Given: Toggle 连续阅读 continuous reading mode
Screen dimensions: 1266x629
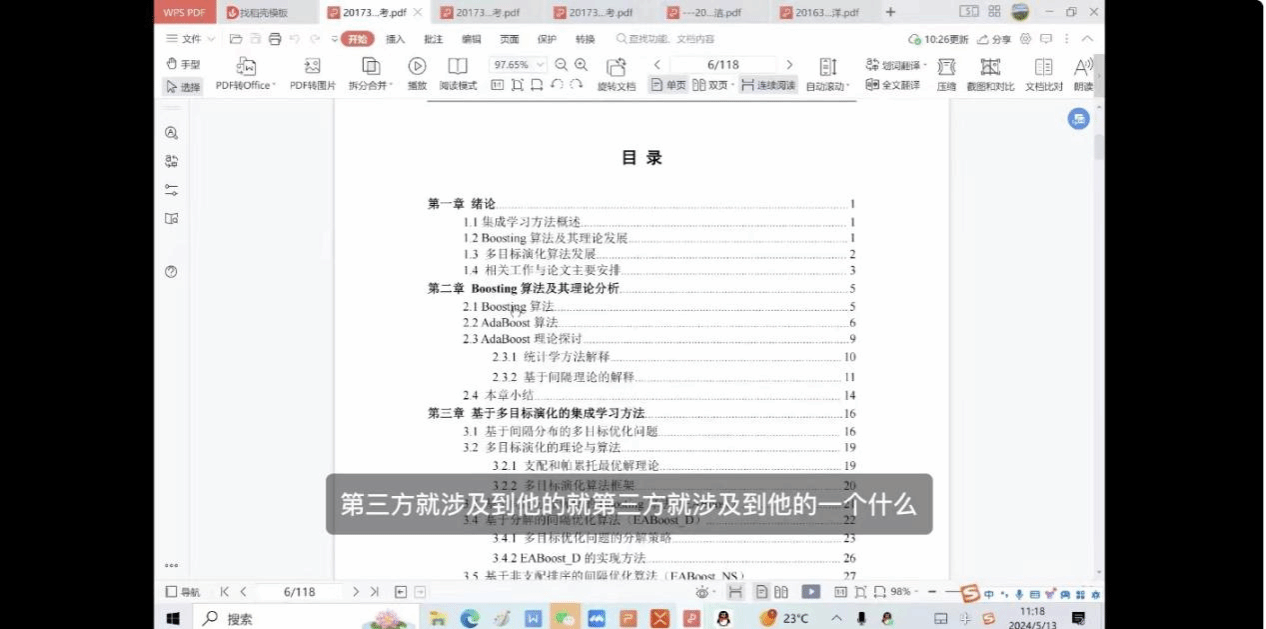Looking at the screenshot, I should [x=768, y=86].
